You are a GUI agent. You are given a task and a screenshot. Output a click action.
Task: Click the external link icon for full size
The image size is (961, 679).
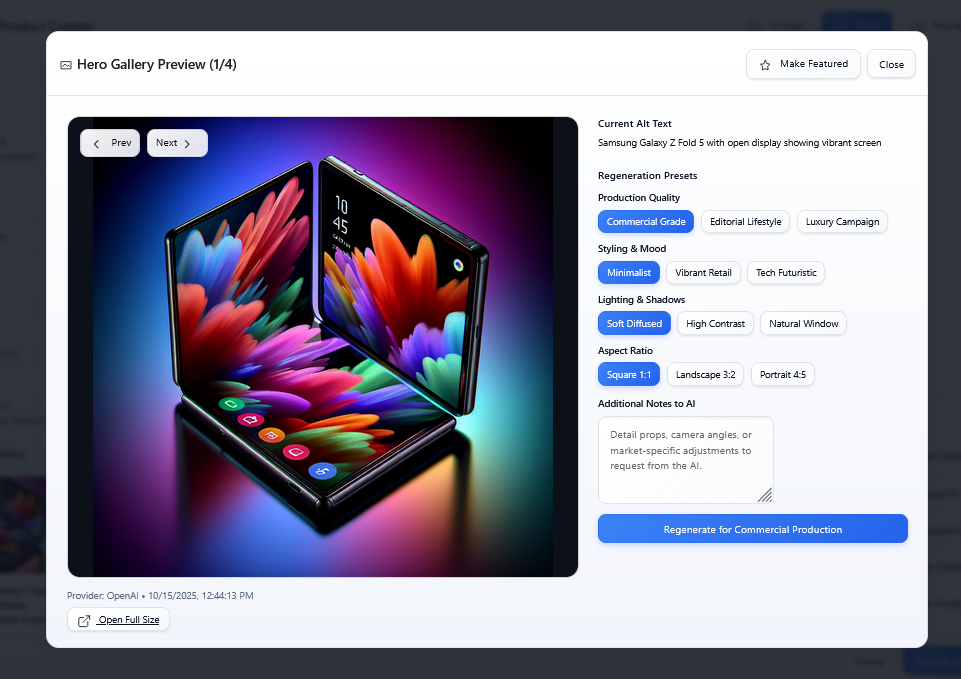click(x=84, y=621)
